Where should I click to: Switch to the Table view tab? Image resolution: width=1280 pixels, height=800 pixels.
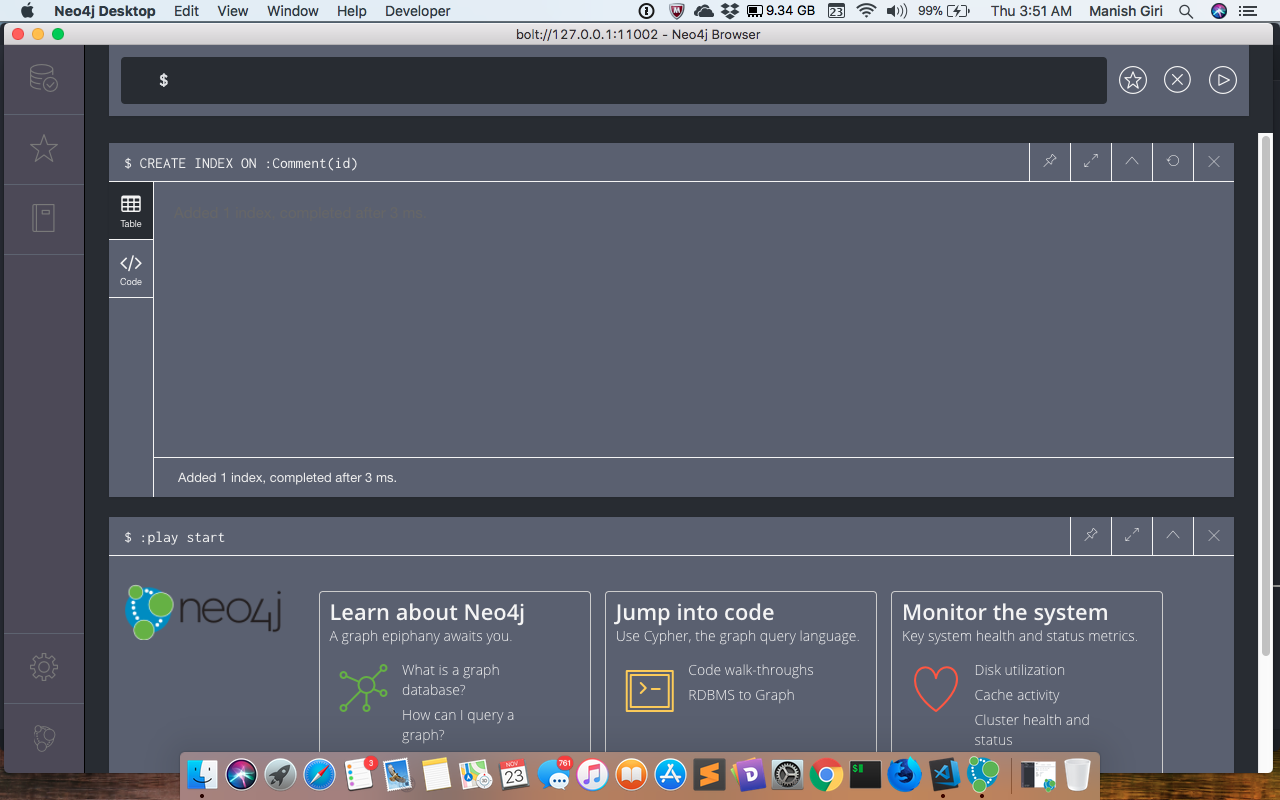[130, 210]
